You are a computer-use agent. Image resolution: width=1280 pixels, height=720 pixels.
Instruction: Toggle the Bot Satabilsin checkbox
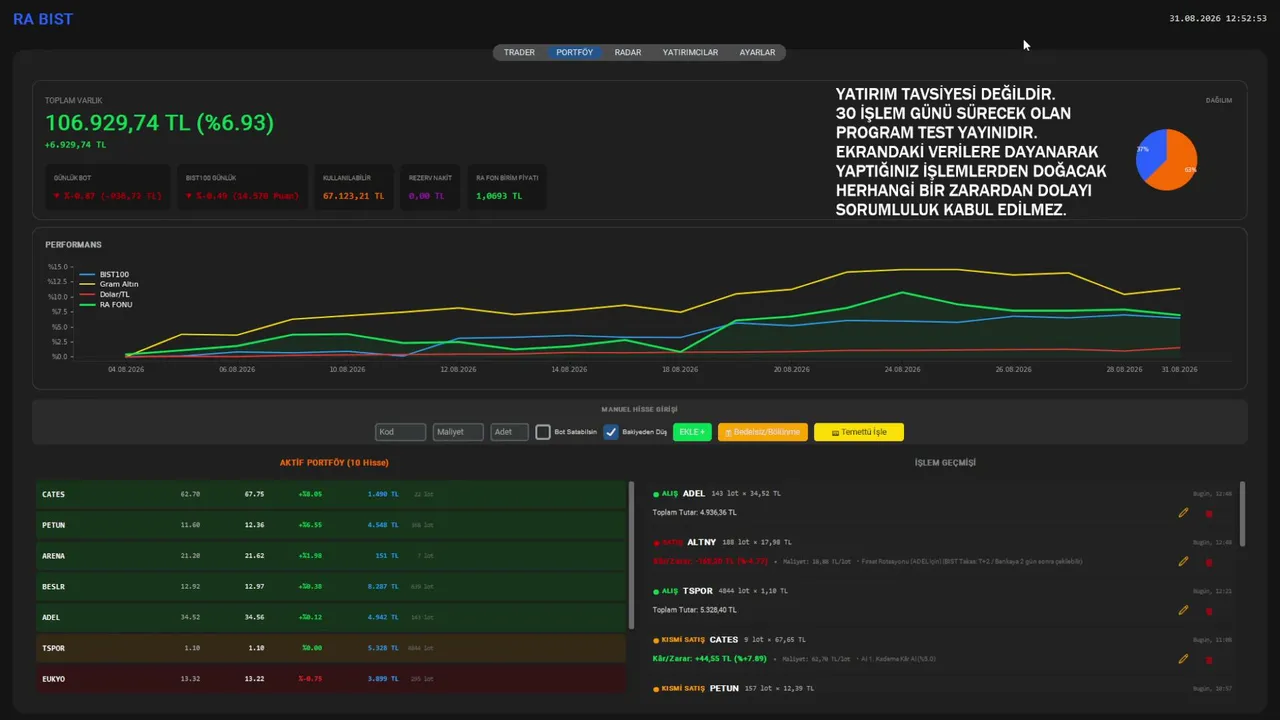click(543, 432)
